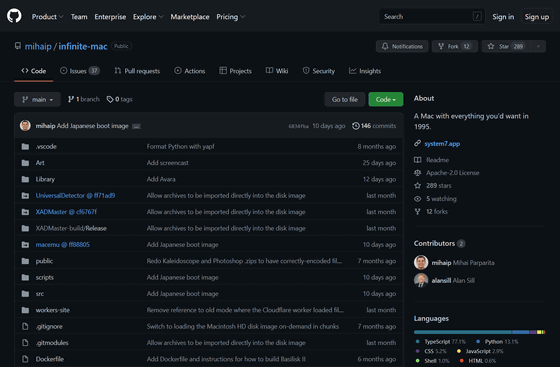
Task: Click the bell icon in Notifications
Action: pyautogui.click(x=385, y=46)
